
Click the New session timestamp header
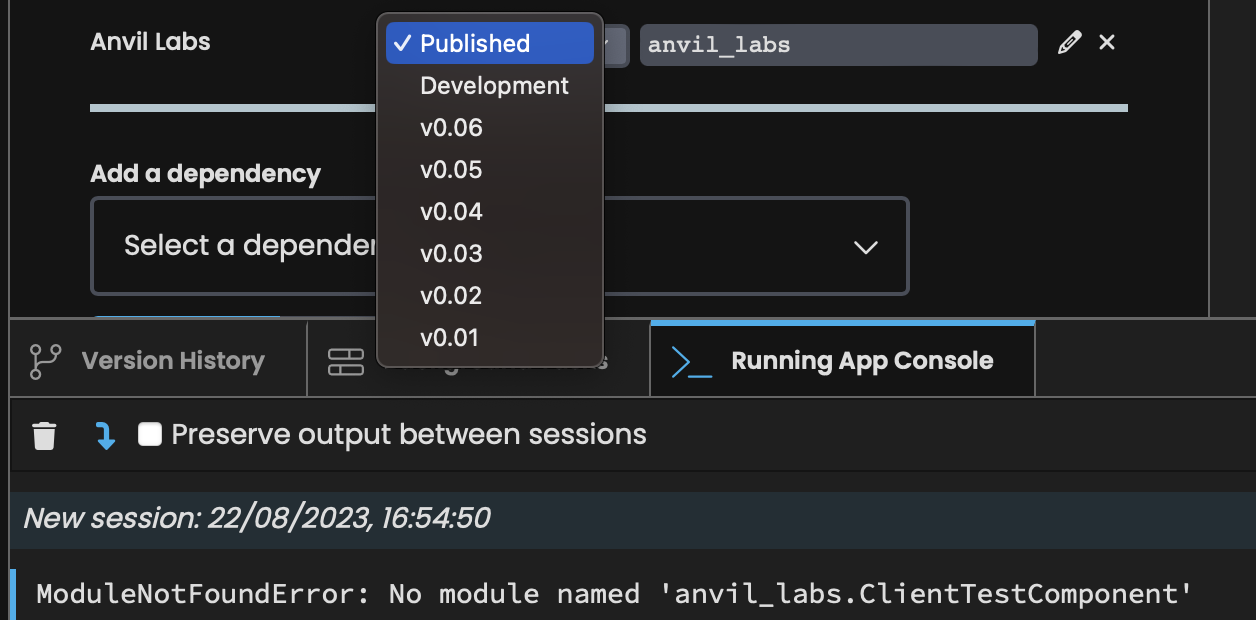257,518
